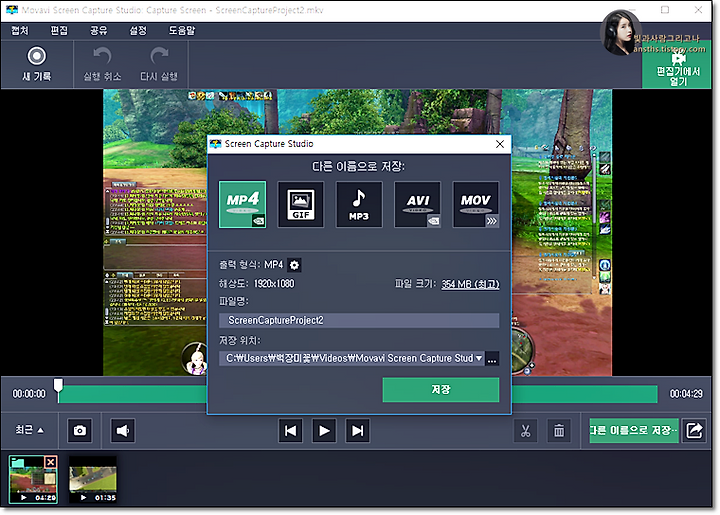This screenshot has height=515, width=720.
Task: Select GIF output format
Action: point(301,204)
